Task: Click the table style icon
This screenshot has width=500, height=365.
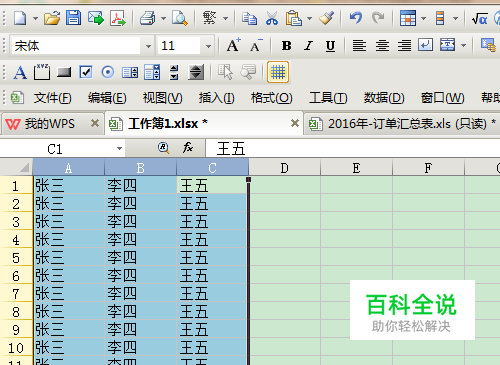Action: click(408, 18)
